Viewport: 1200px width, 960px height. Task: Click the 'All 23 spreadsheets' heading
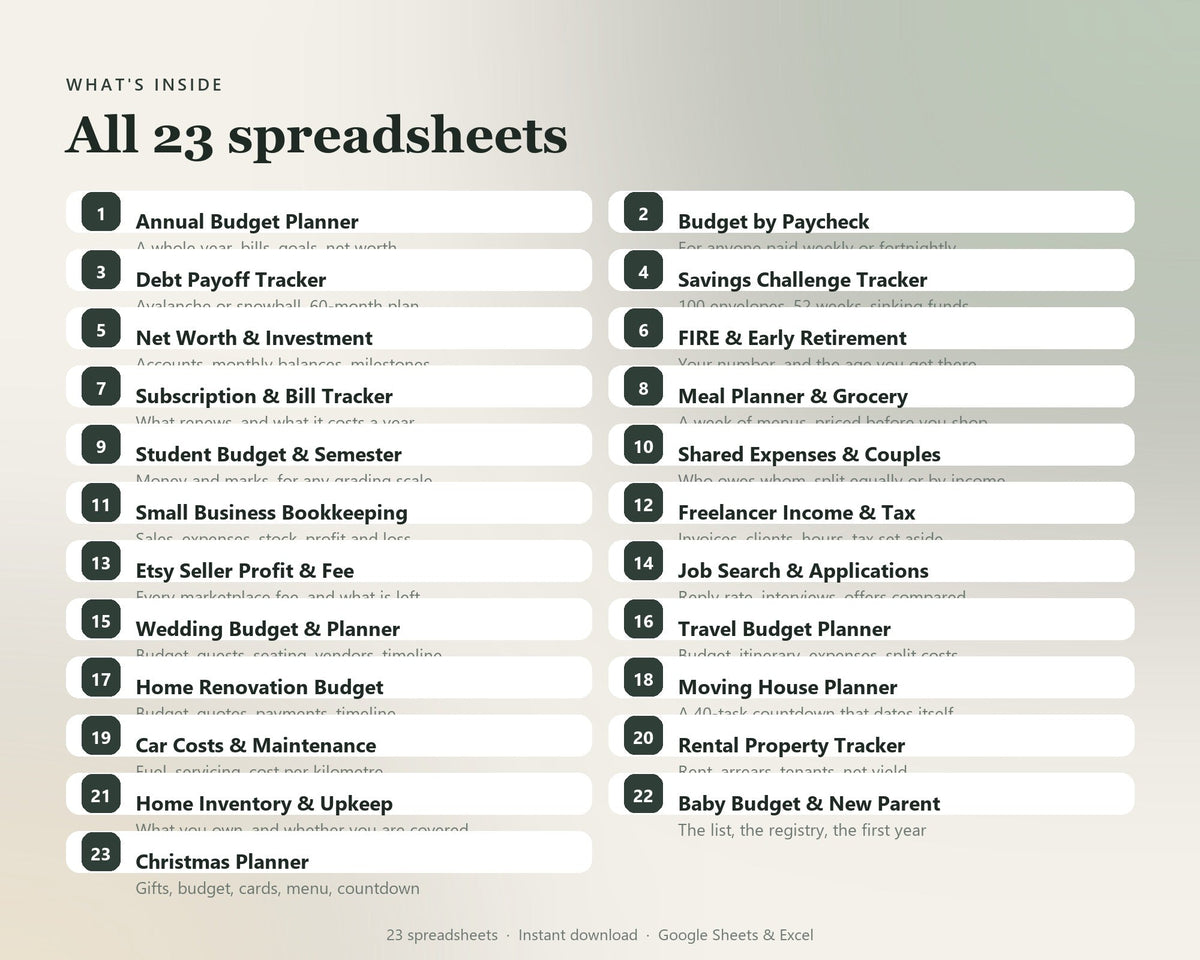tap(316, 136)
